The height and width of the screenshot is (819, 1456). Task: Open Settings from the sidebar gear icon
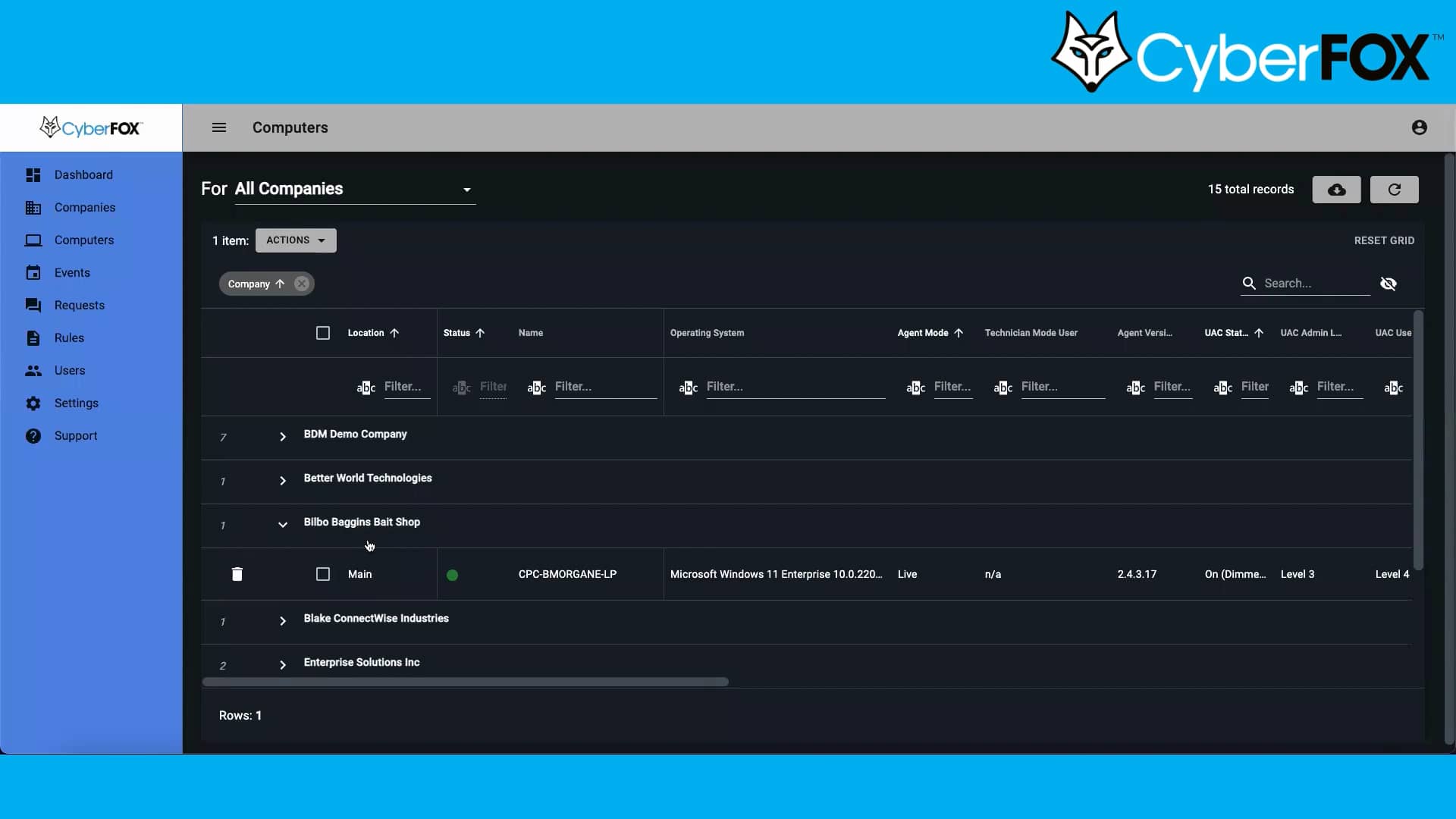33,403
